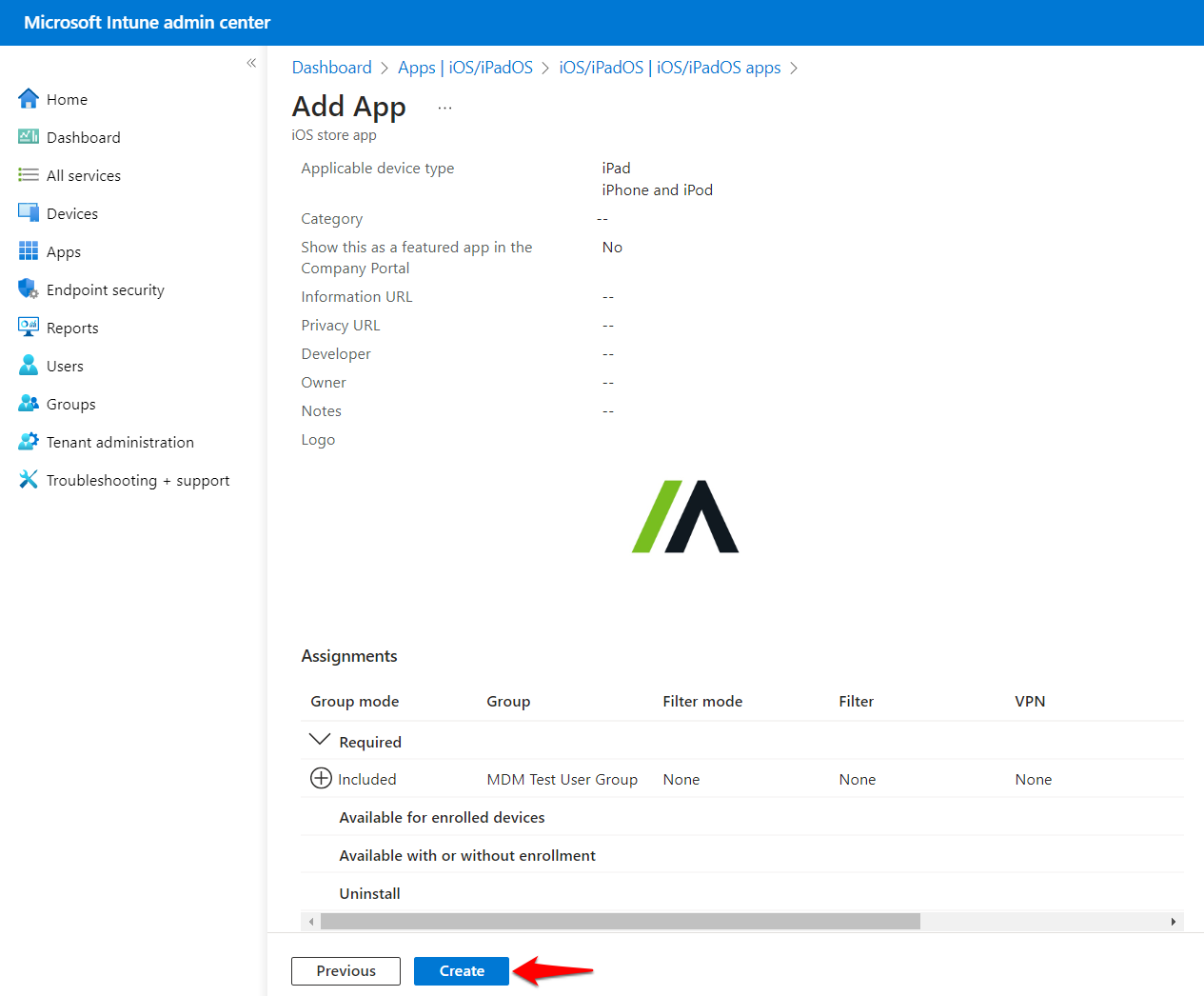
Task: Click the Information URL label
Action: coord(357,297)
